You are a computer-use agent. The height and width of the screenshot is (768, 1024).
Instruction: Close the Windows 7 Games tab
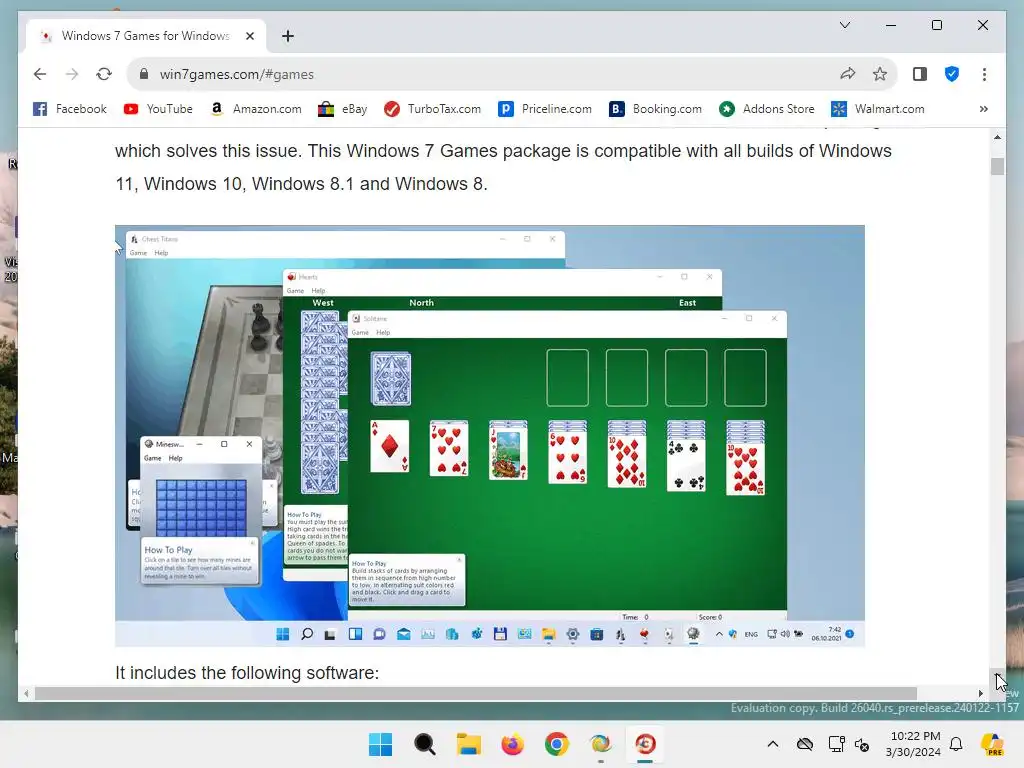[249, 36]
